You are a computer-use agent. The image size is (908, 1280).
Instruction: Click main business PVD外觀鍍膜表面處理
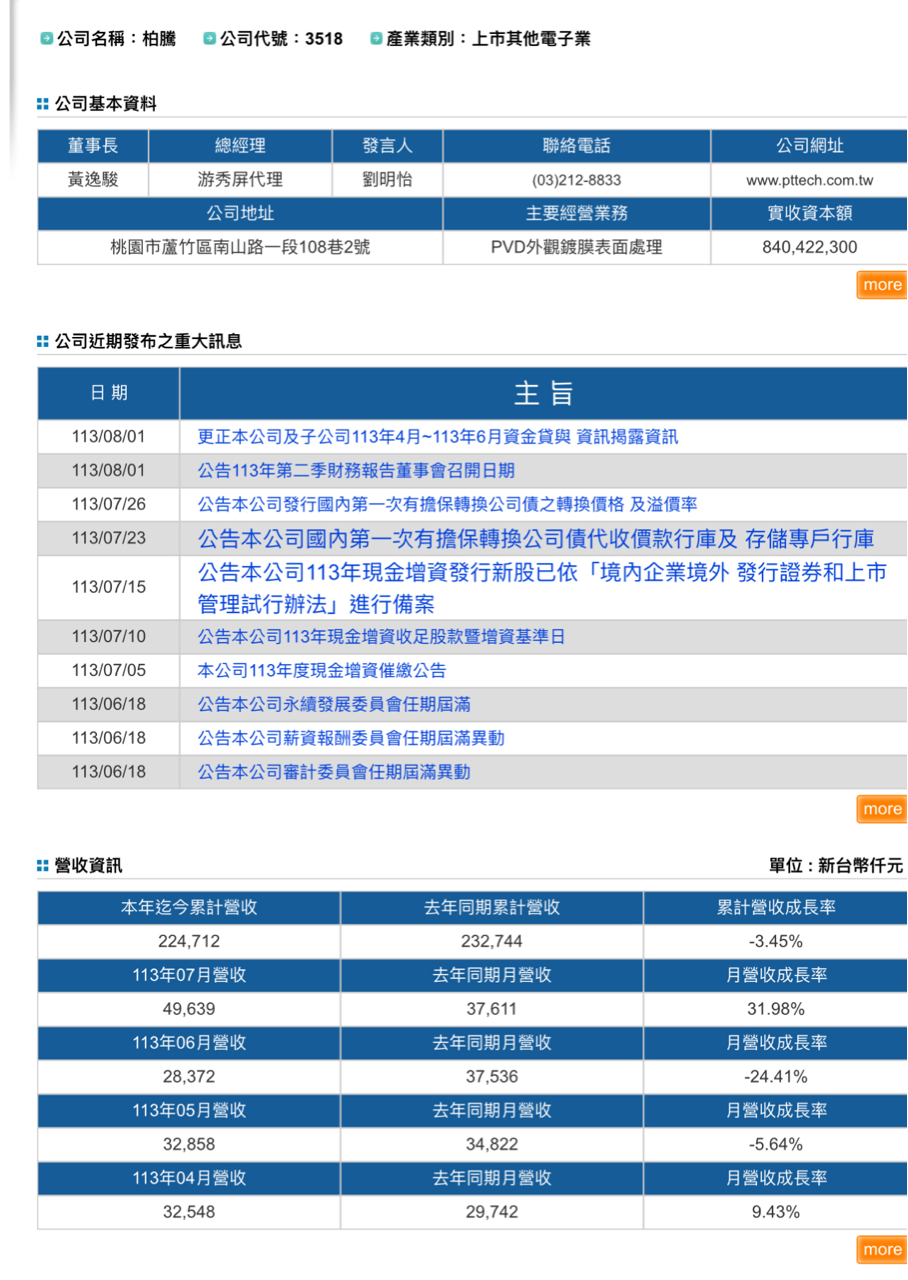point(576,247)
